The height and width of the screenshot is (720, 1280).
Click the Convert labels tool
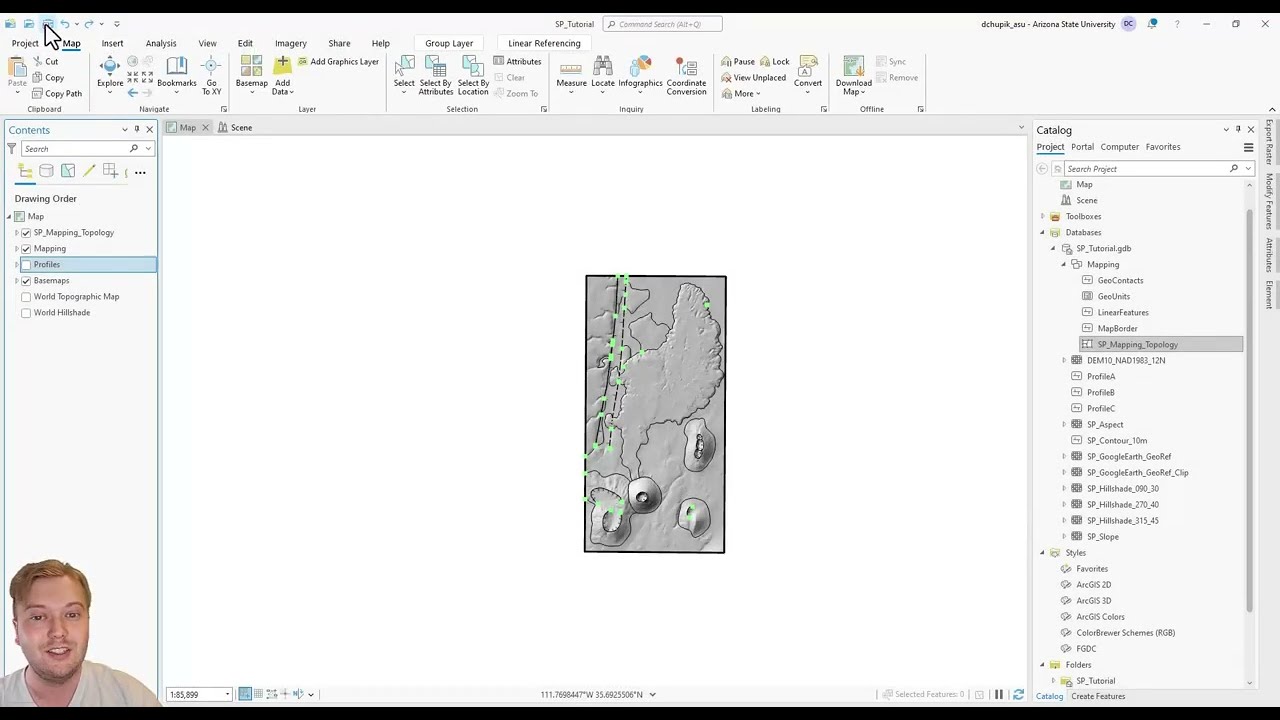click(808, 76)
